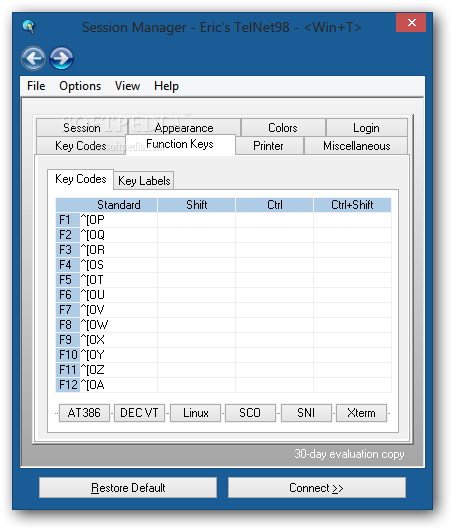Screen dimensions: 453x530
Task: Click the ^[OX standard code cell
Action: (119, 340)
